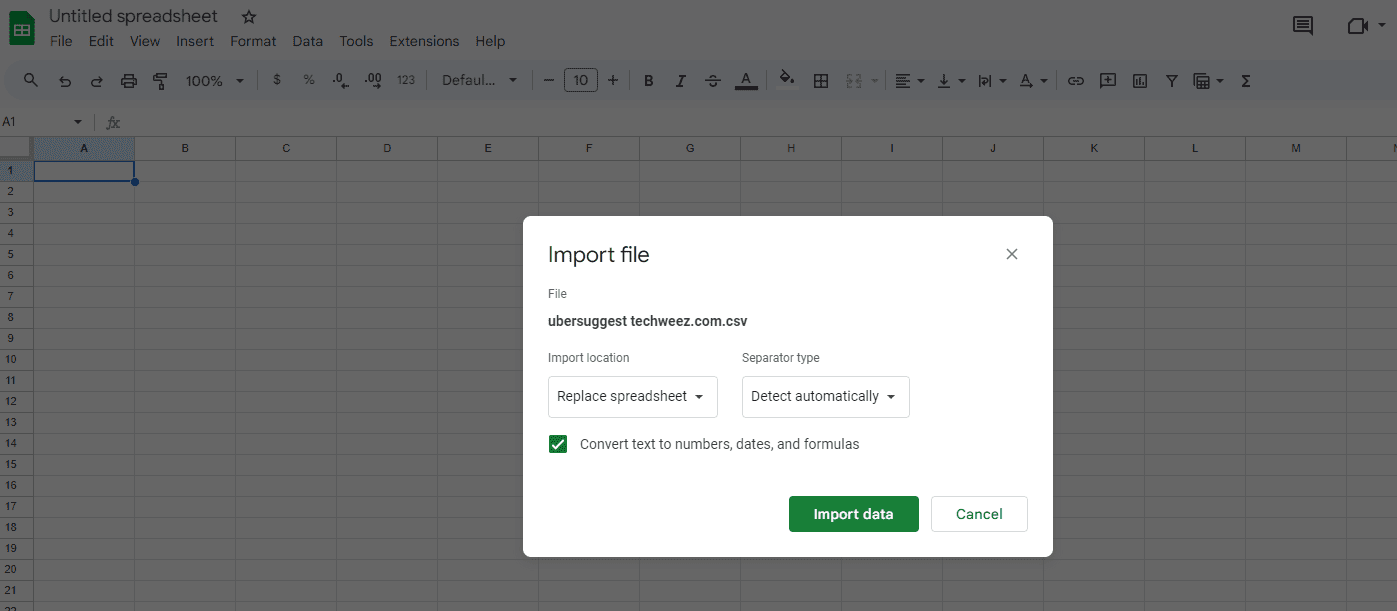Open the Tools menu
The image size is (1397, 611).
point(356,41)
